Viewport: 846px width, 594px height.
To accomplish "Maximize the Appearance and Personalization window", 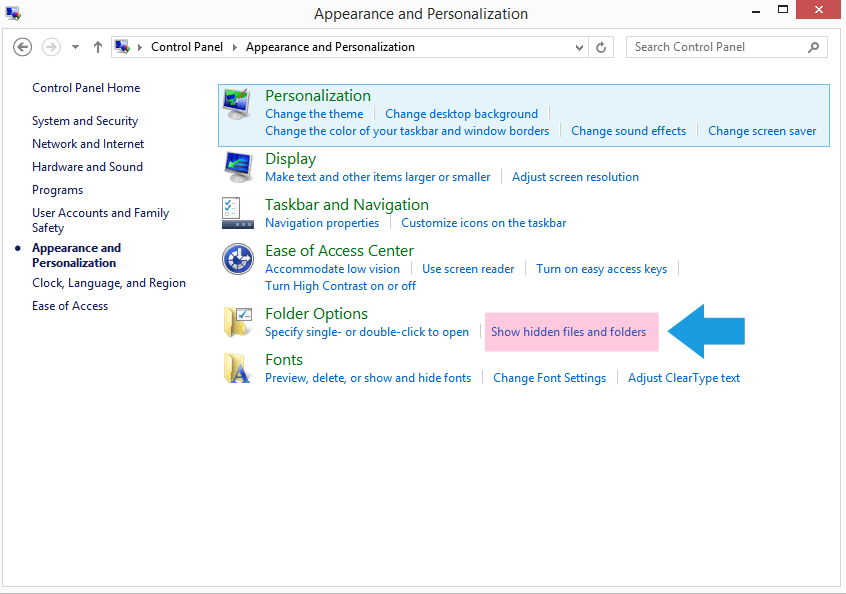I will pyautogui.click(x=783, y=10).
